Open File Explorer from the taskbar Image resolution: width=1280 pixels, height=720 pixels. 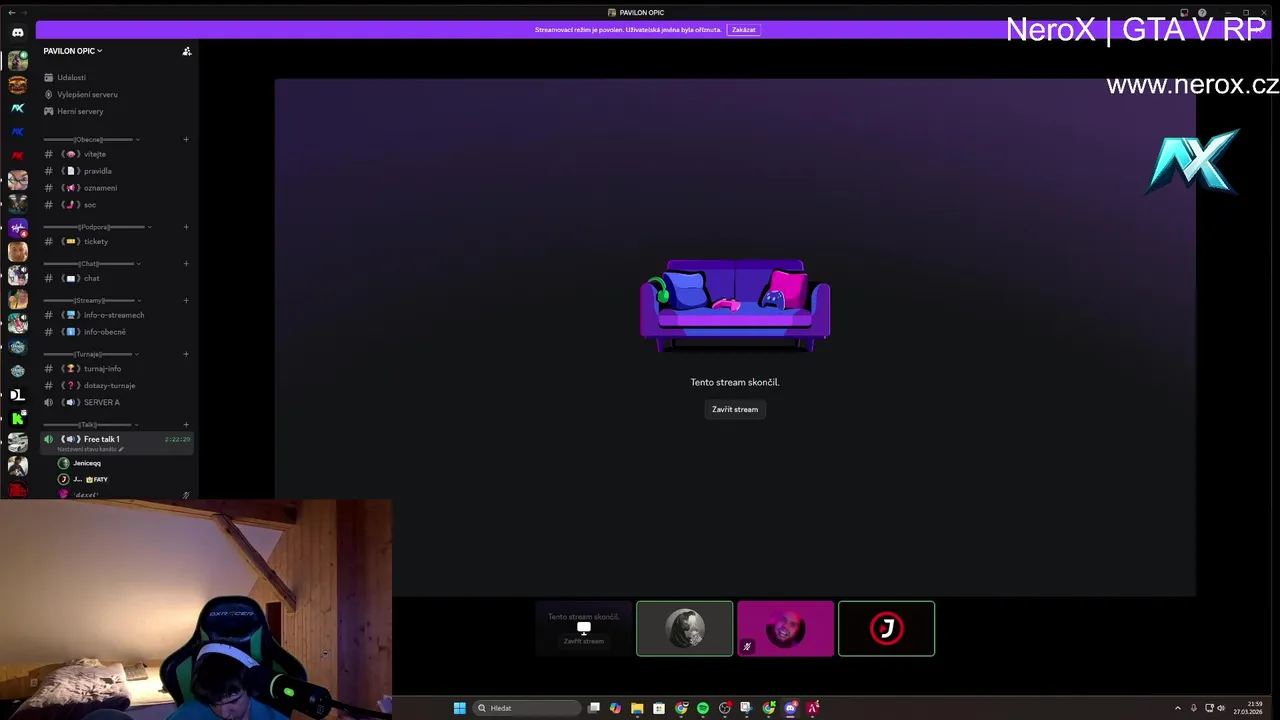click(637, 708)
